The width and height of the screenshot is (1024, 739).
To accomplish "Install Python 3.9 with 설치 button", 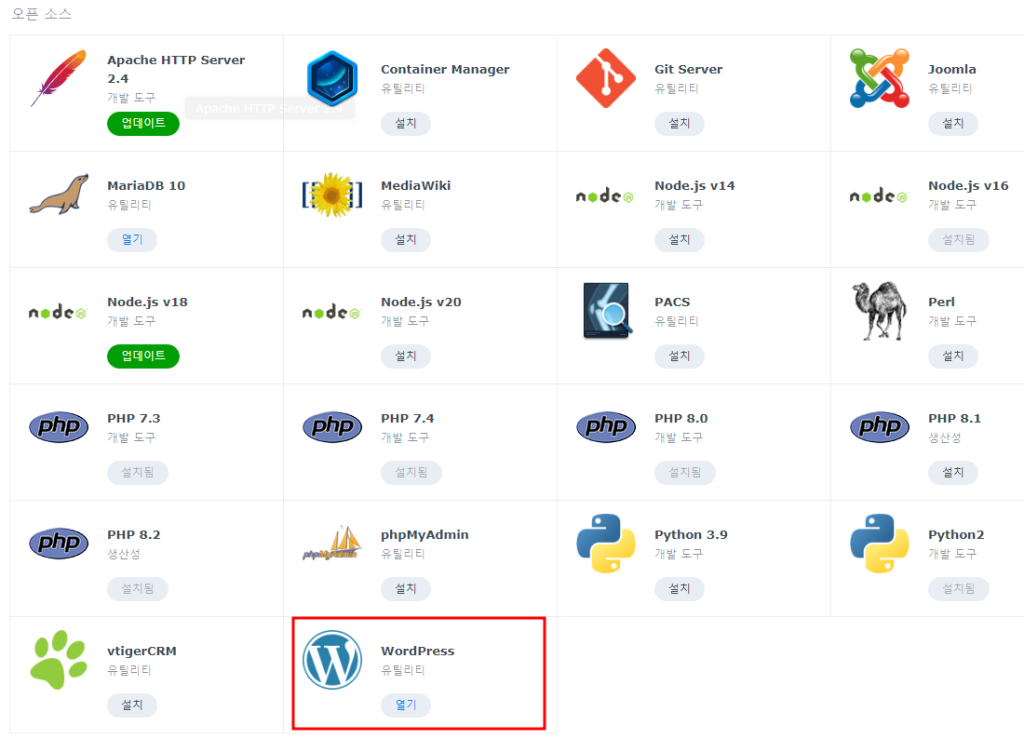I will pos(679,589).
